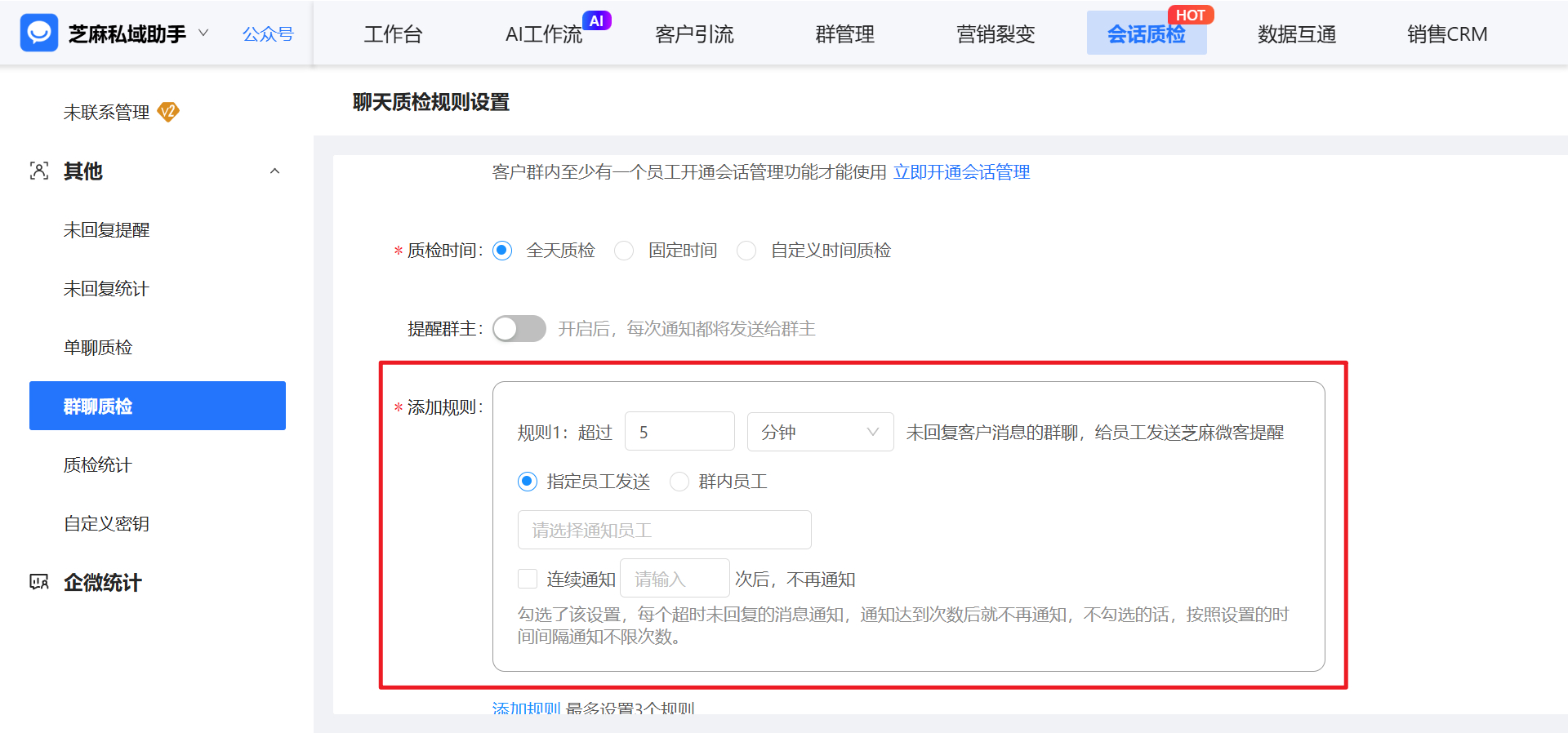Open 自定义密钥 in the sidebar

(106, 524)
